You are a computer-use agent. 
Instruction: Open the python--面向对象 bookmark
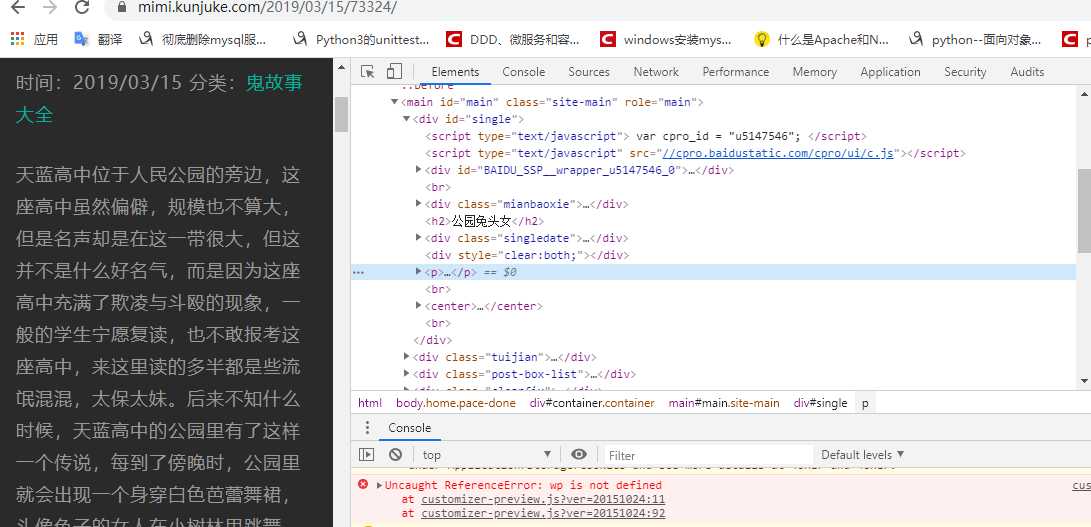coord(975,40)
